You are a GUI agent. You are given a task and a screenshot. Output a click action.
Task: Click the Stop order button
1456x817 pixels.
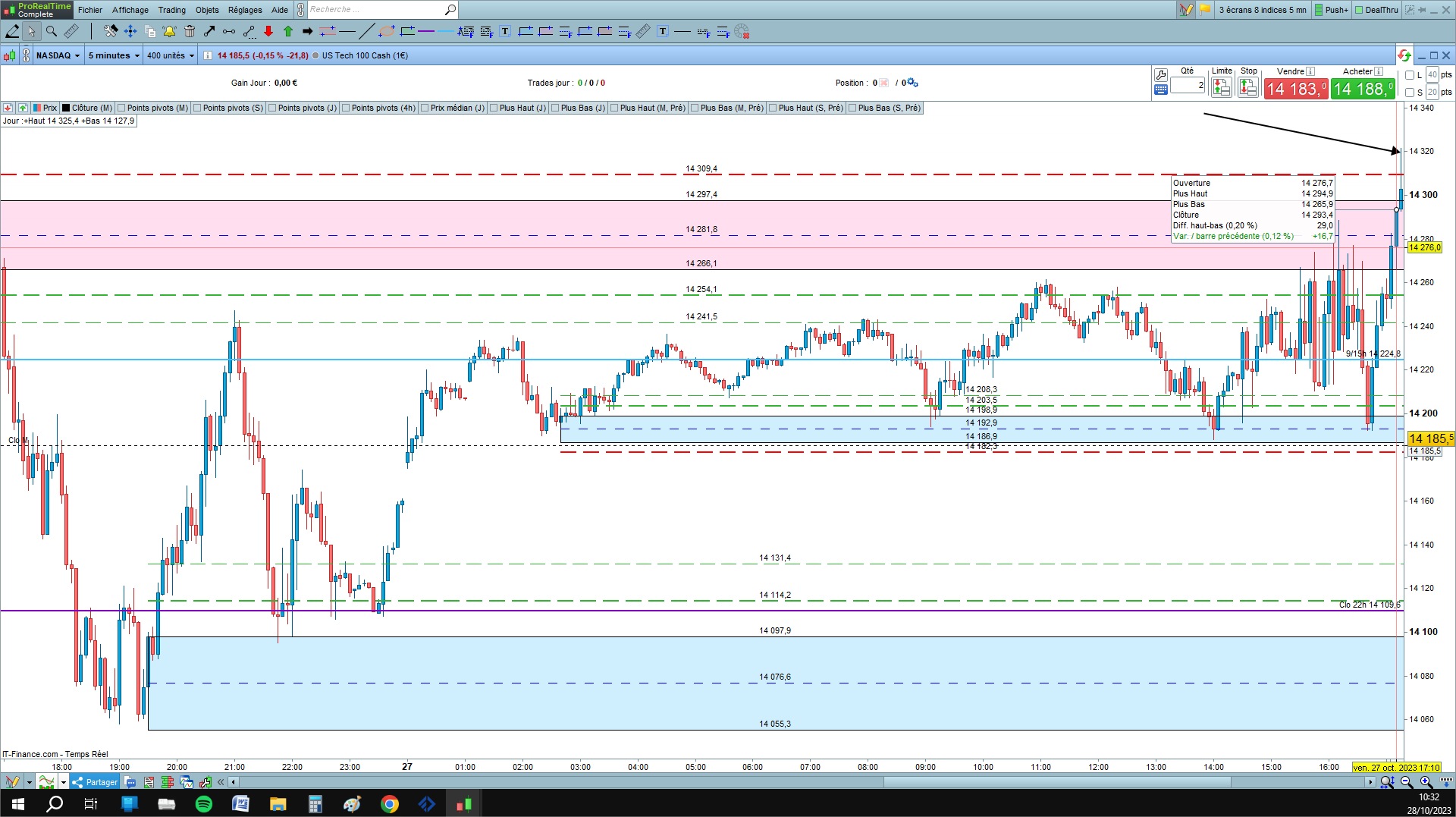(1248, 88)
